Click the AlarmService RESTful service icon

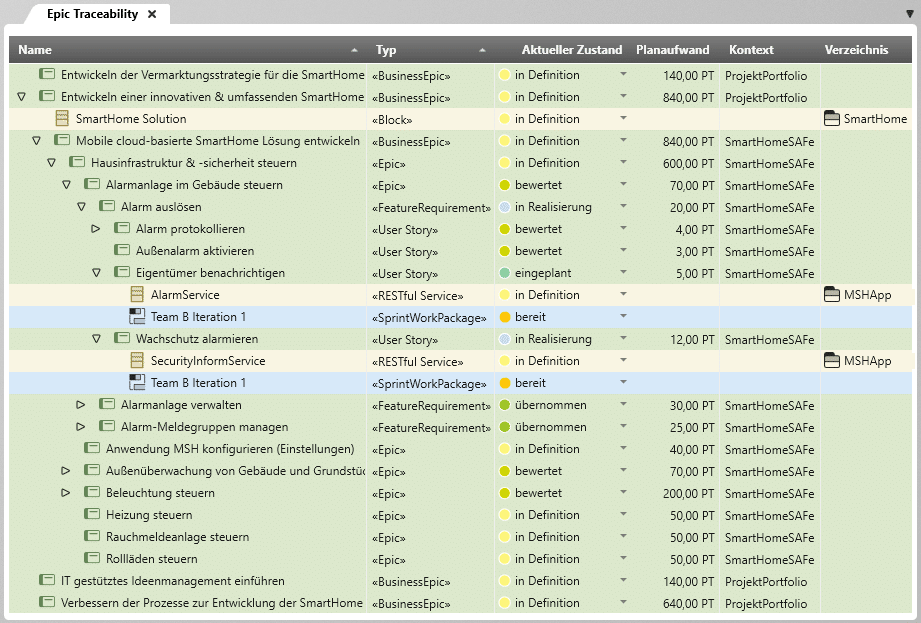coord(137,295)
